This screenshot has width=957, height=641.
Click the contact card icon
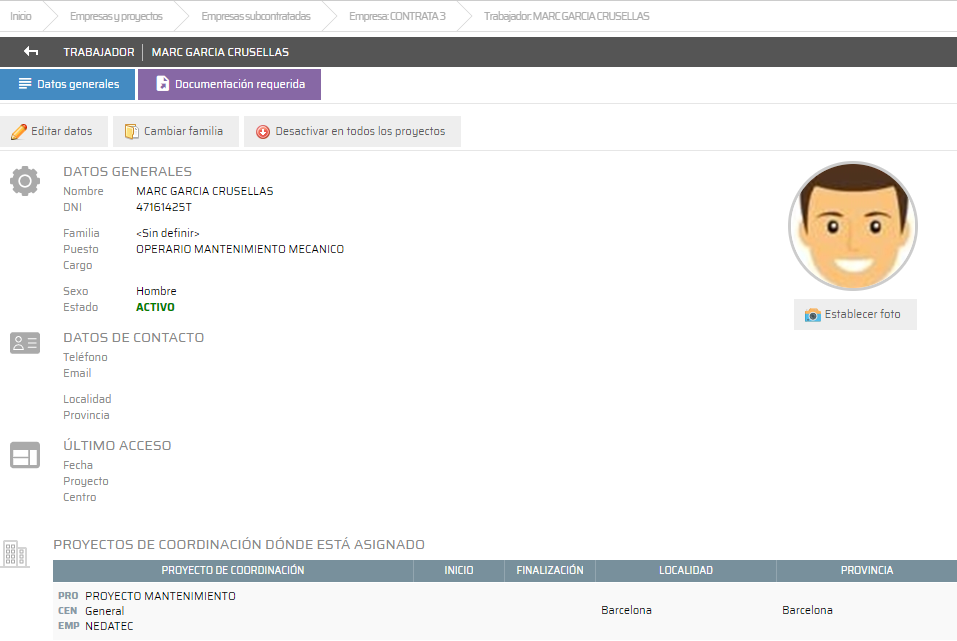(24, 343)
